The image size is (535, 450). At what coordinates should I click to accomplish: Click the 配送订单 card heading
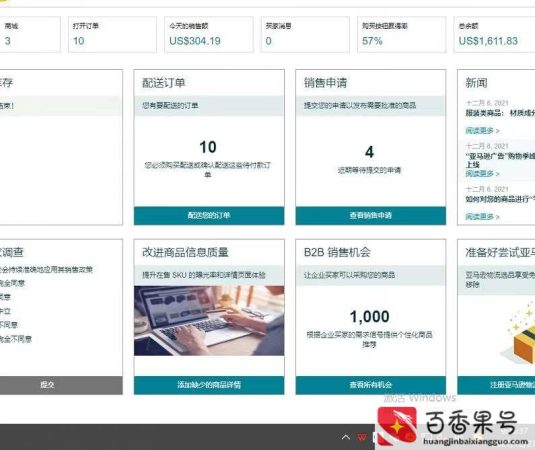163,83
